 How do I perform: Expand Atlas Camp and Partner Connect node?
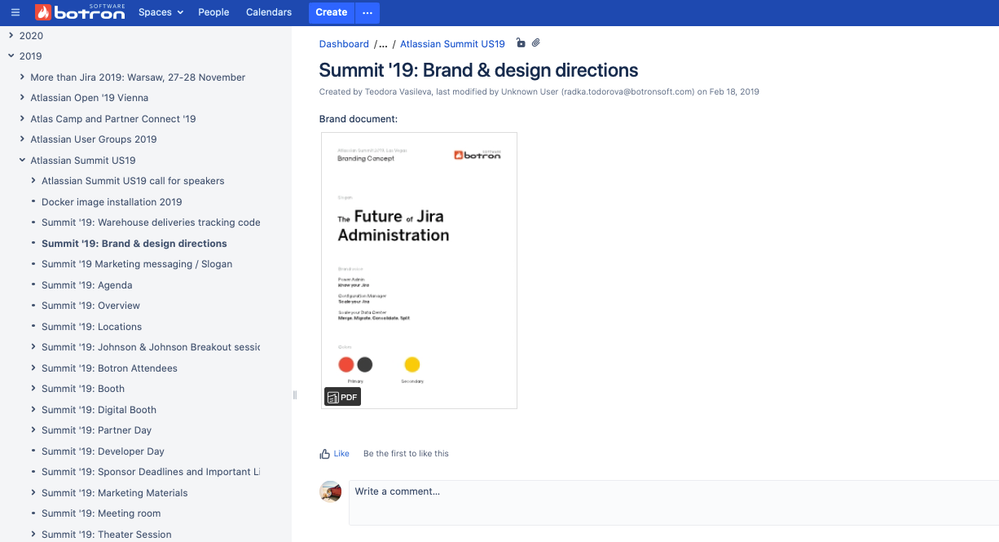(22, 118)
